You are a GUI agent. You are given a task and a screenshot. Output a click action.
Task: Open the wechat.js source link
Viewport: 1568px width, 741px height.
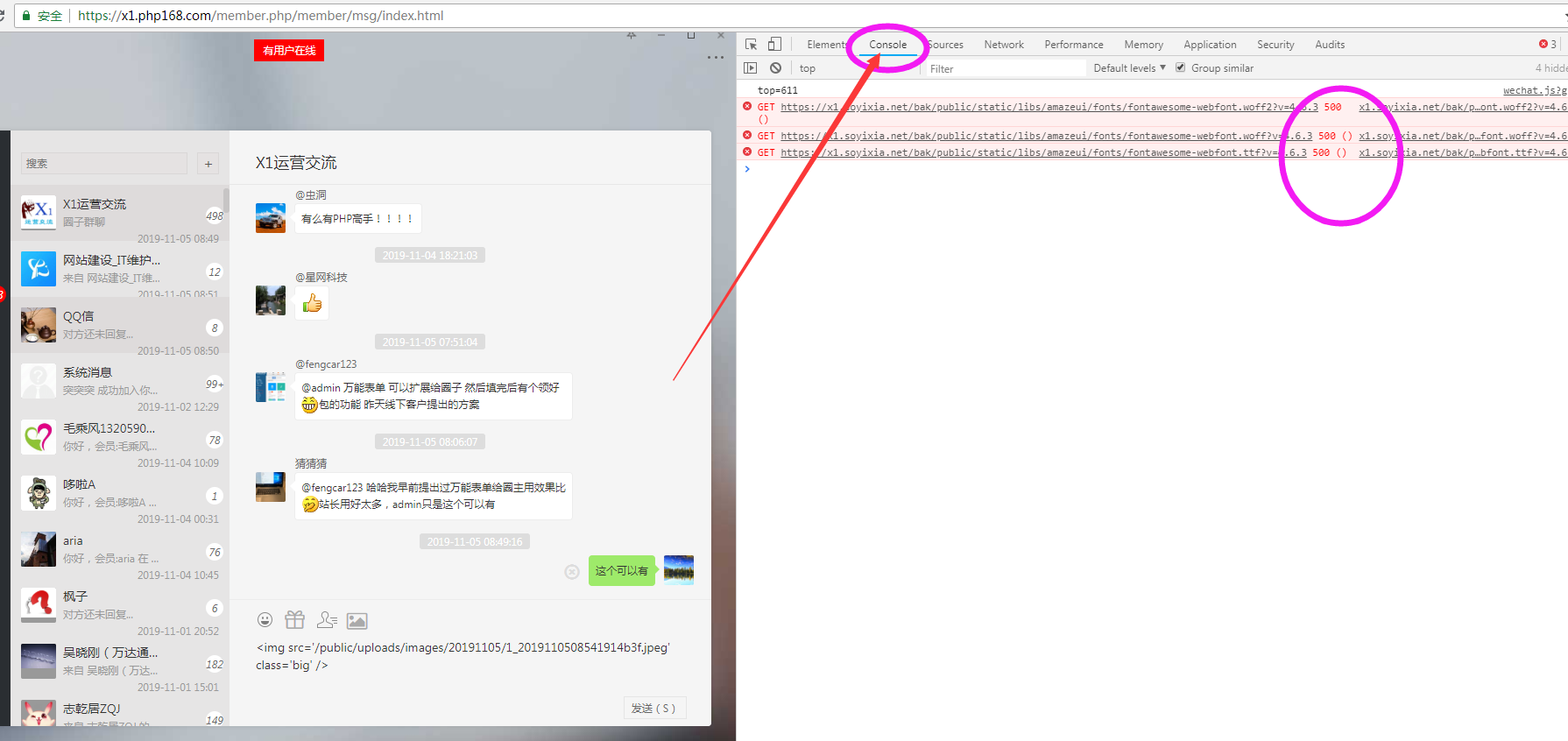pos(1534,90)
